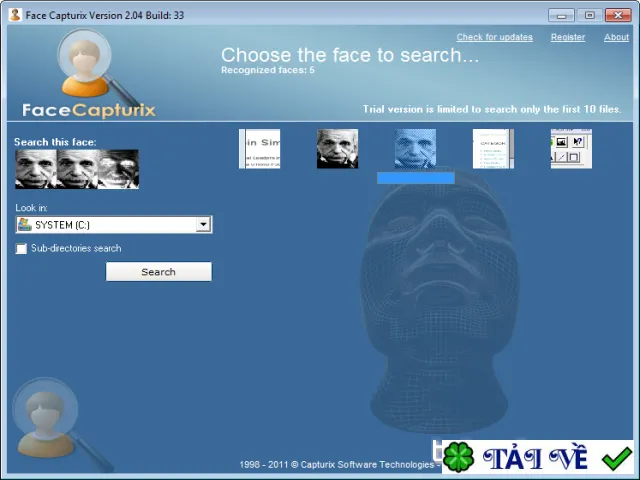
Task: Click the Recognized faces: 5 text
Action: click(x=268, y=70)
